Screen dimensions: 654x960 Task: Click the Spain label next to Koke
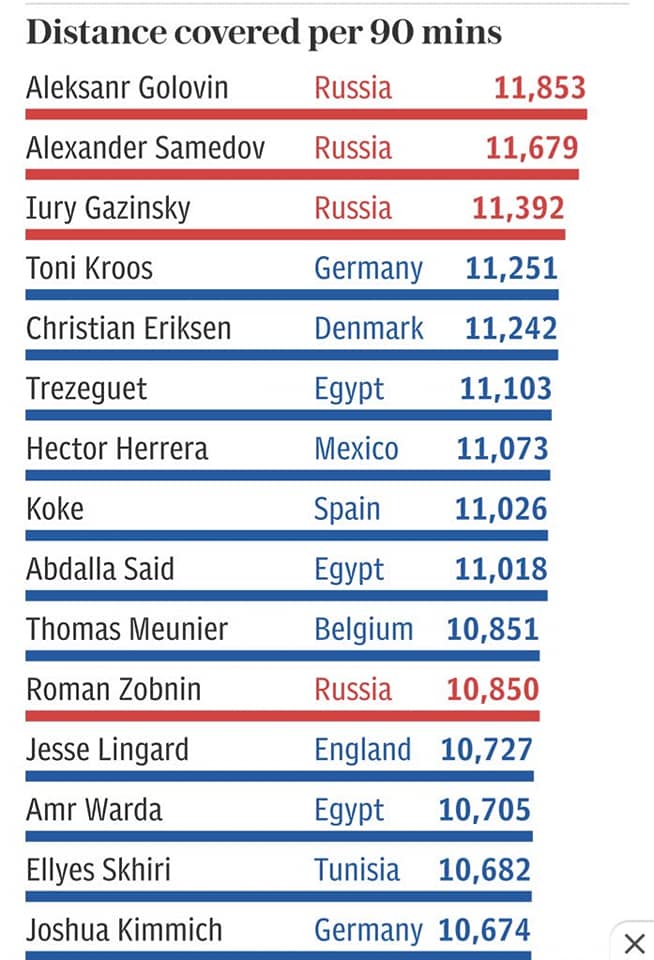(347, 510)
